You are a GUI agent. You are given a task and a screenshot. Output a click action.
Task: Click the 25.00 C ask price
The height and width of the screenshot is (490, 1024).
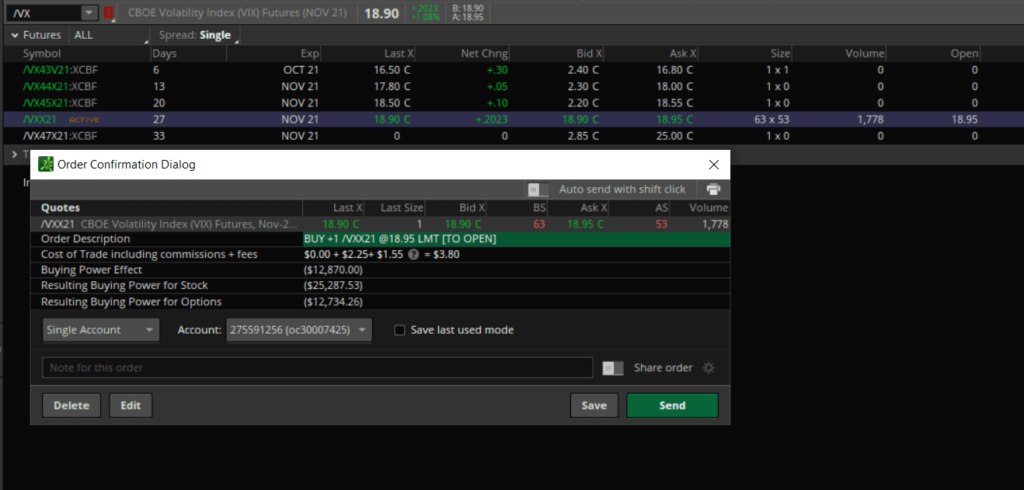673,136
